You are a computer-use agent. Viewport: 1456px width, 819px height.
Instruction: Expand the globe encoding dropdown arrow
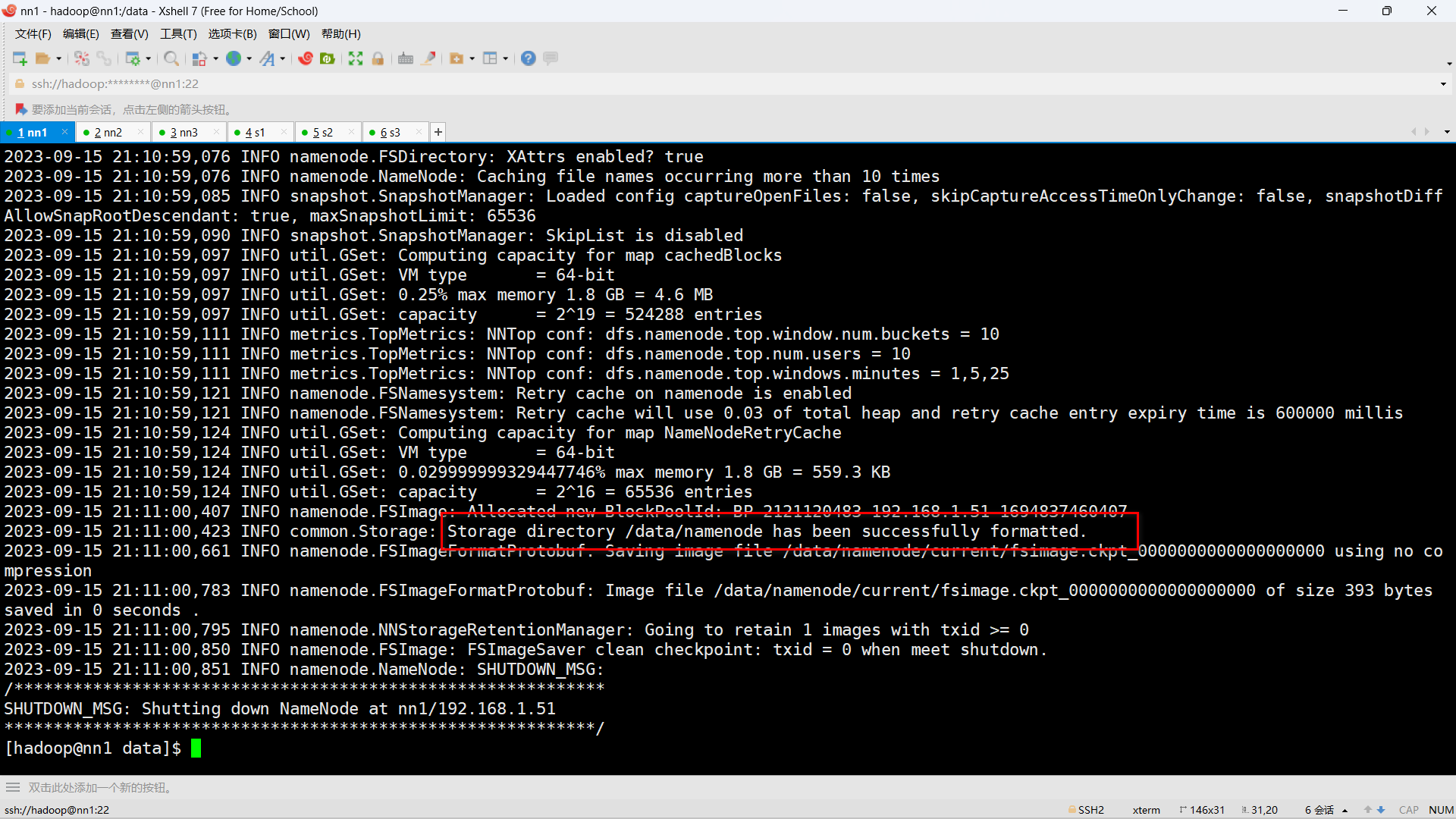249,58
